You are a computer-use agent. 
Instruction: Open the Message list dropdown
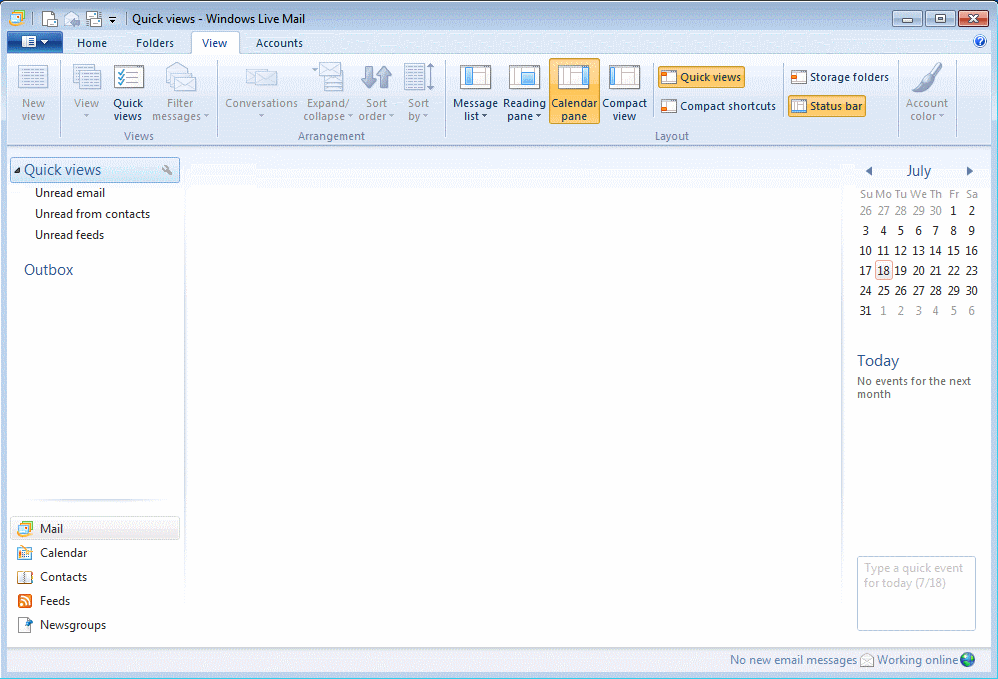coord(475,92)
